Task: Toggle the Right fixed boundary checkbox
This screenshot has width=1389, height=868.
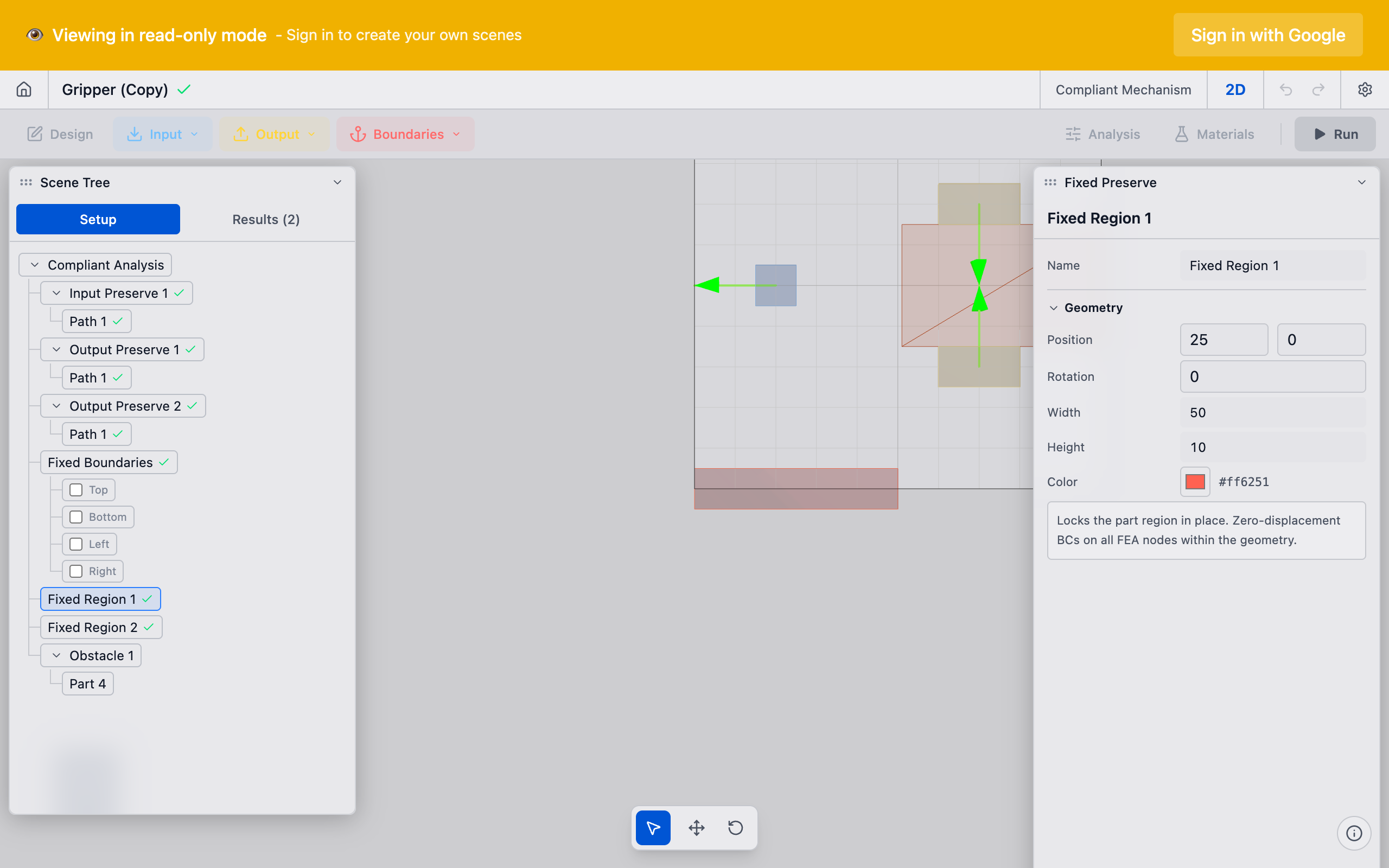Action: pos(76,571)
